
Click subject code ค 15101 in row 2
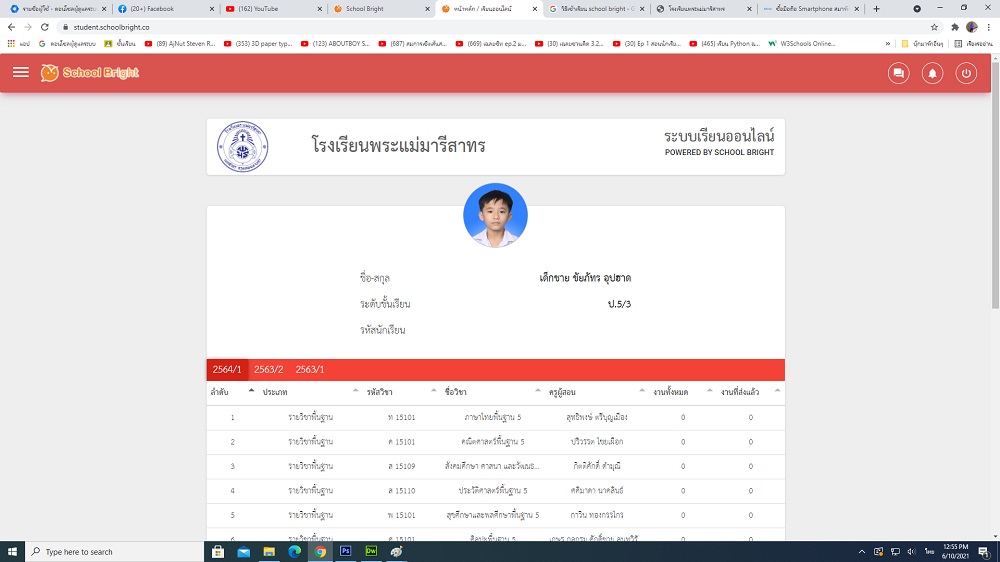pyautogui.click(x=401, y=441)
